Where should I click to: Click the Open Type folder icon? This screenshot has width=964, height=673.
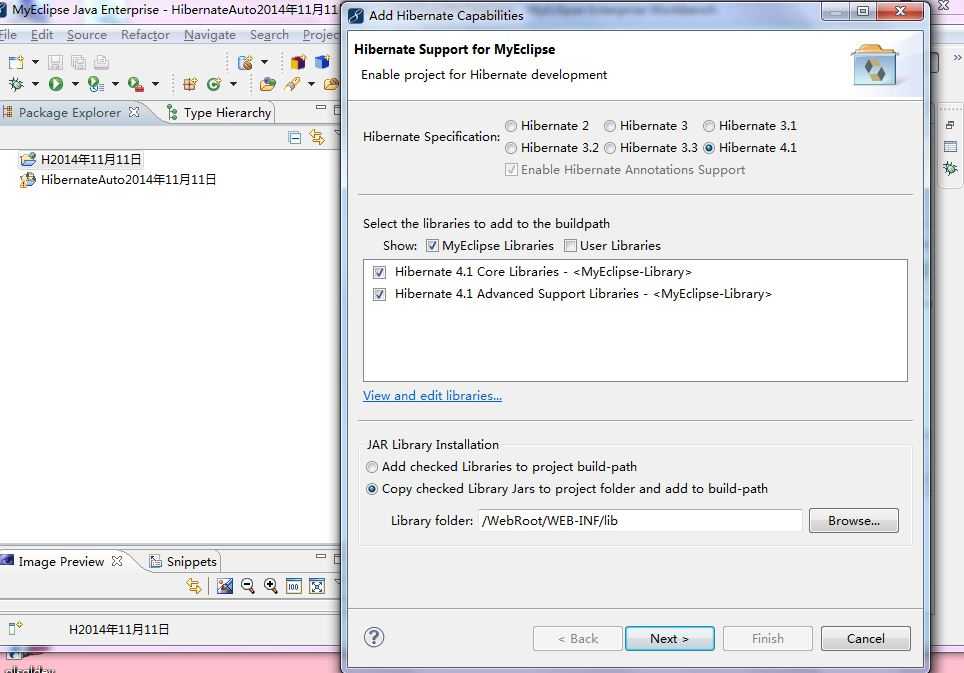267,84
